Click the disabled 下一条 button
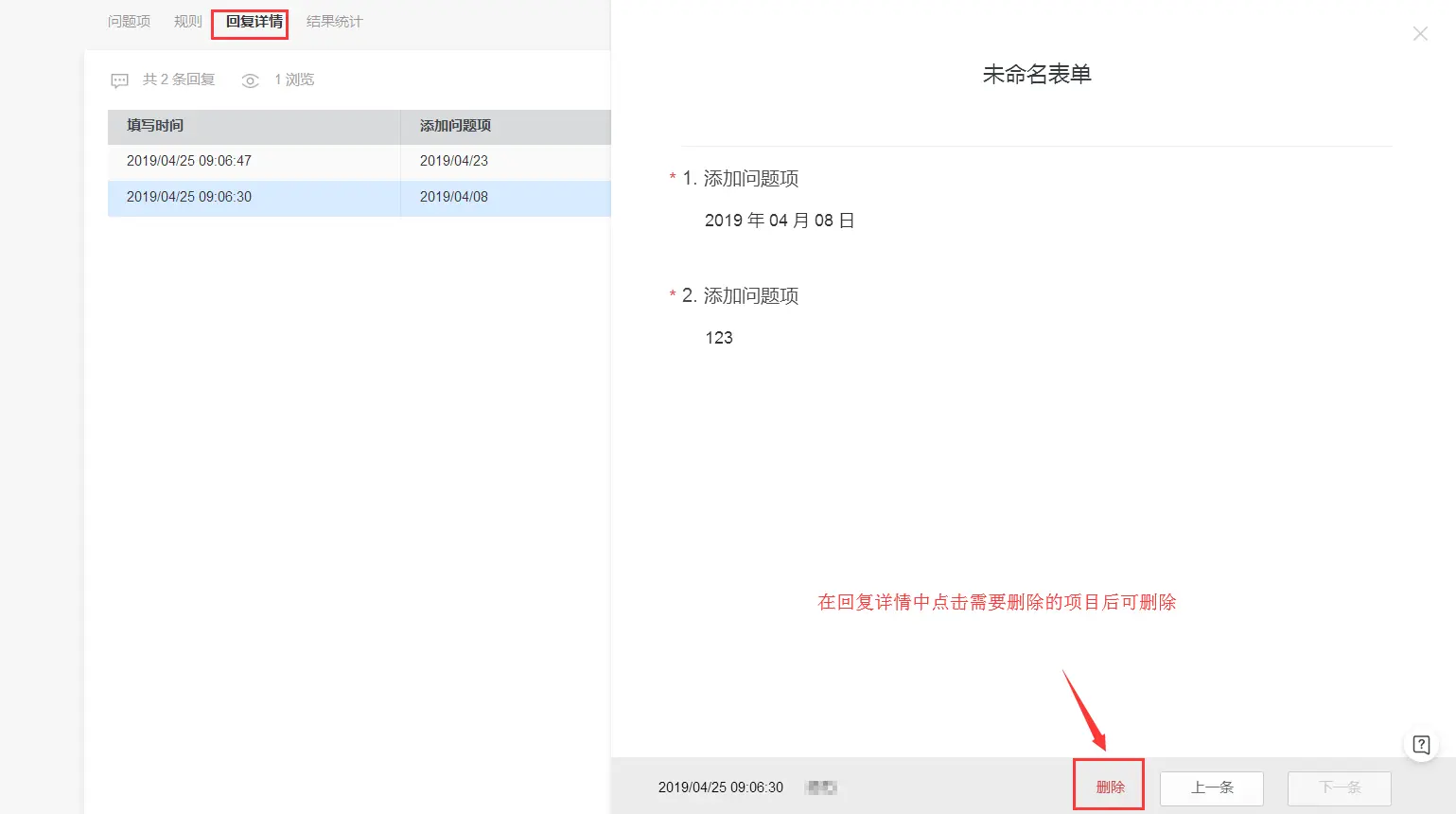This screenshot has width=1456, height=814. coord(1340,787)
